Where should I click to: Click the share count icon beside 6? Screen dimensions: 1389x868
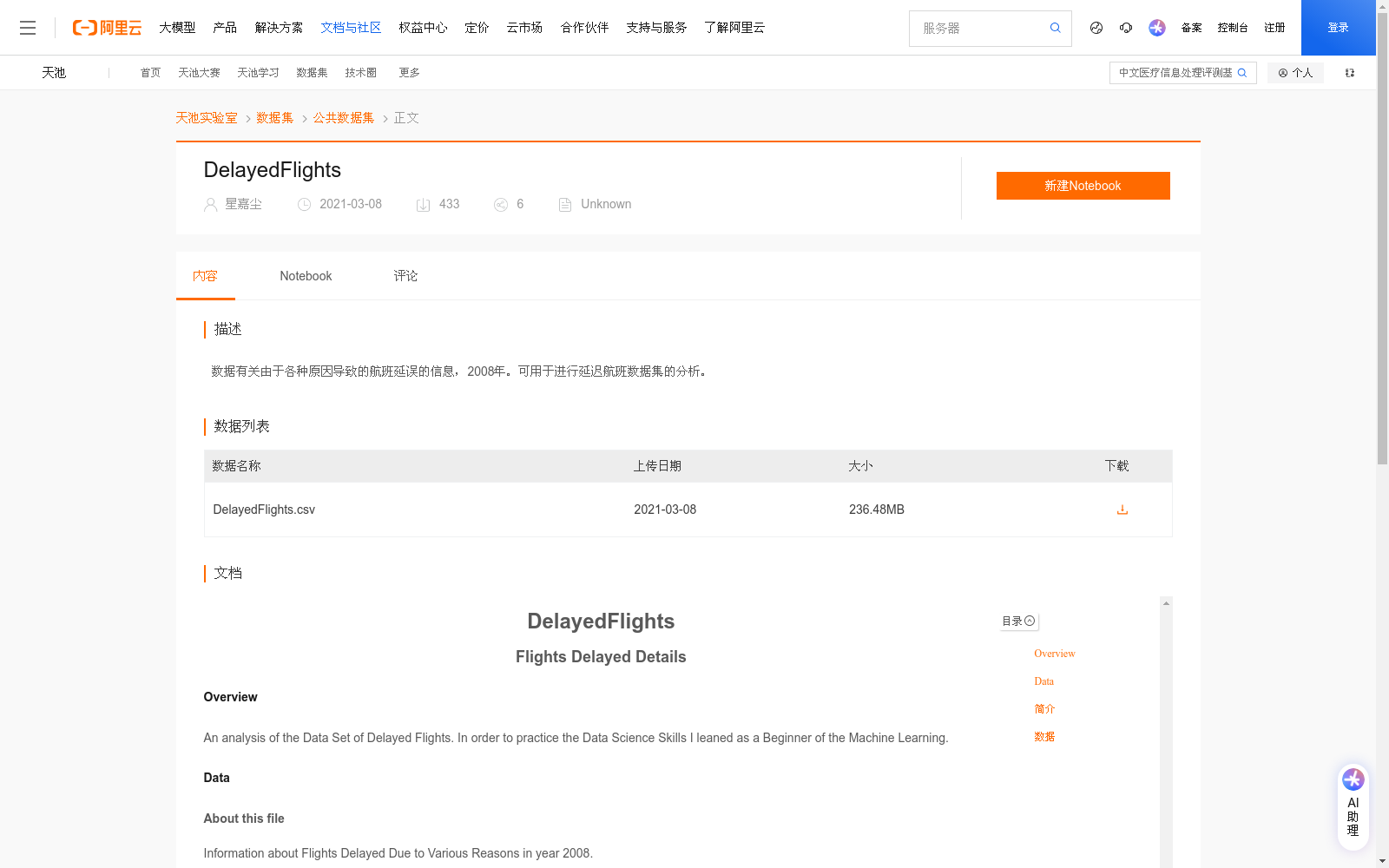click(x=500, y=205)
